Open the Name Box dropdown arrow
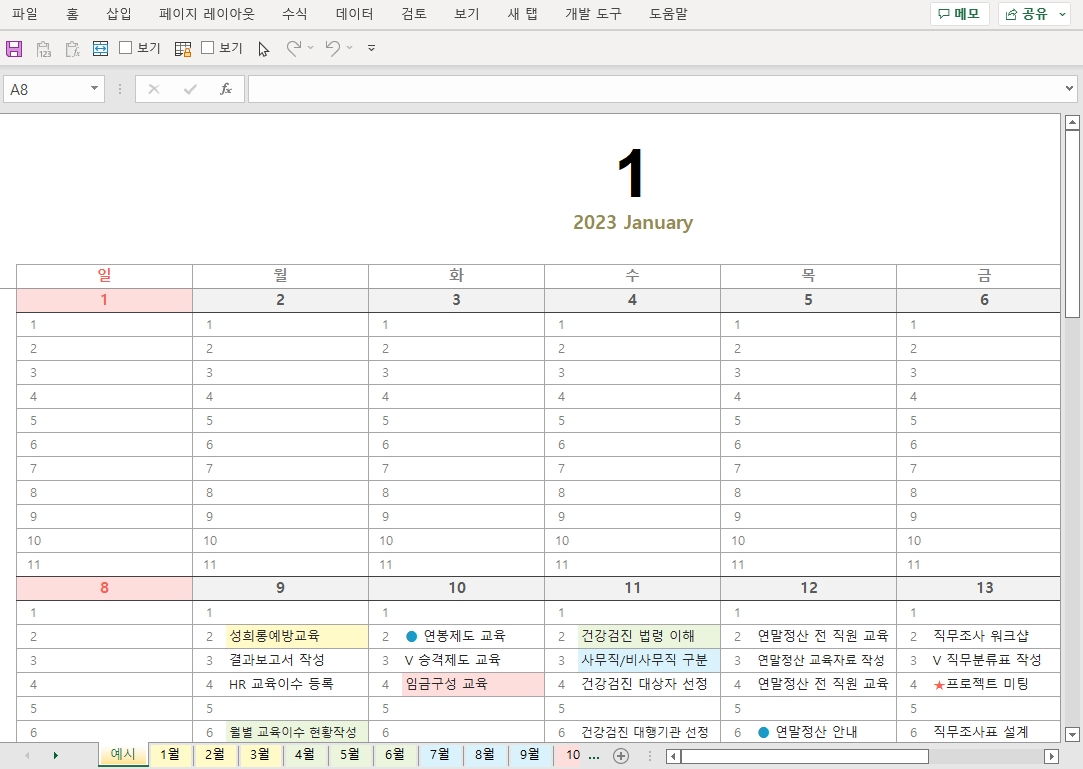The height and width of the screenshot is (769, 1083). pos(94,88)
